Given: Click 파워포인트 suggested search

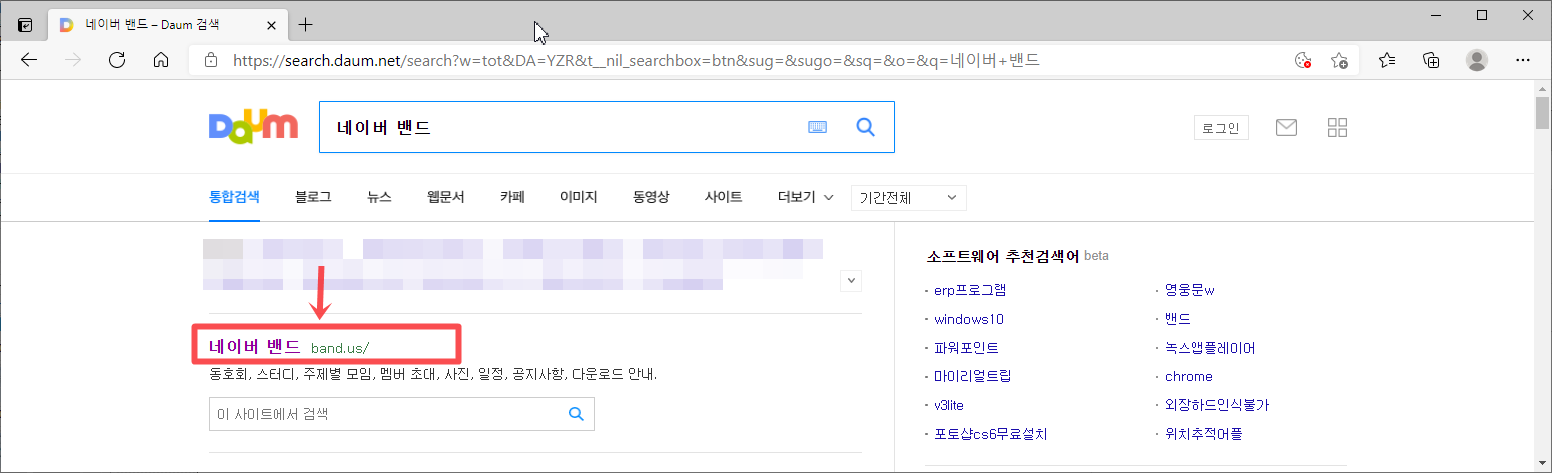Looking at the screenshot, I should [966, 348].
